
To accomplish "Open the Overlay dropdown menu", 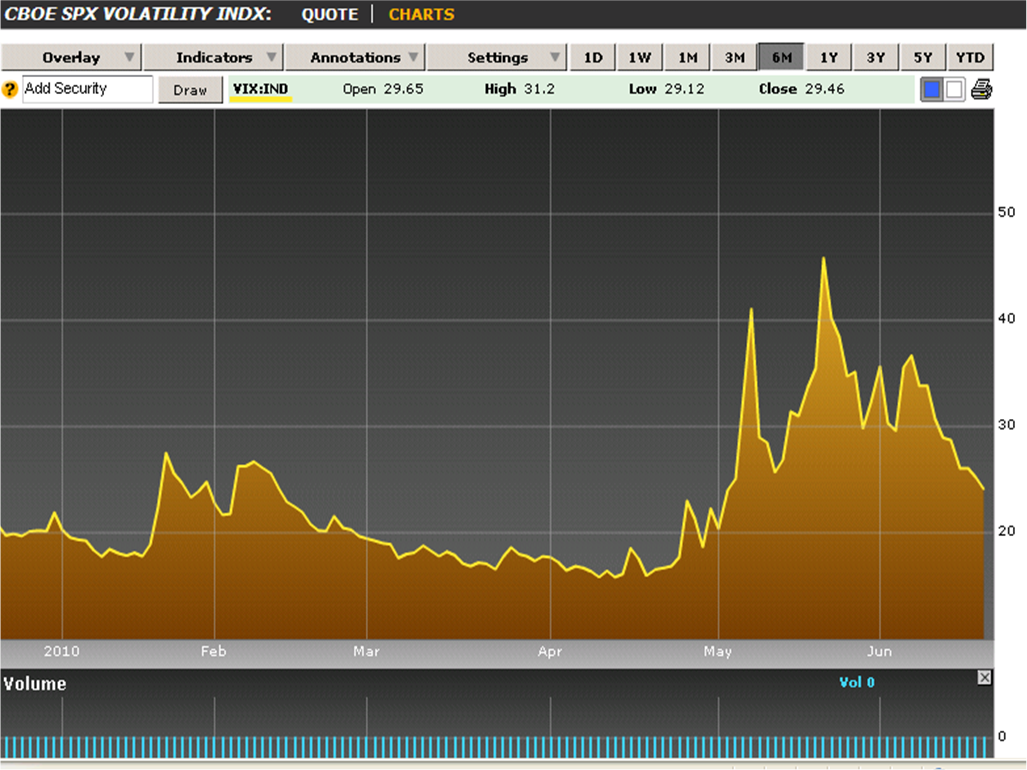I will [72, 57].
